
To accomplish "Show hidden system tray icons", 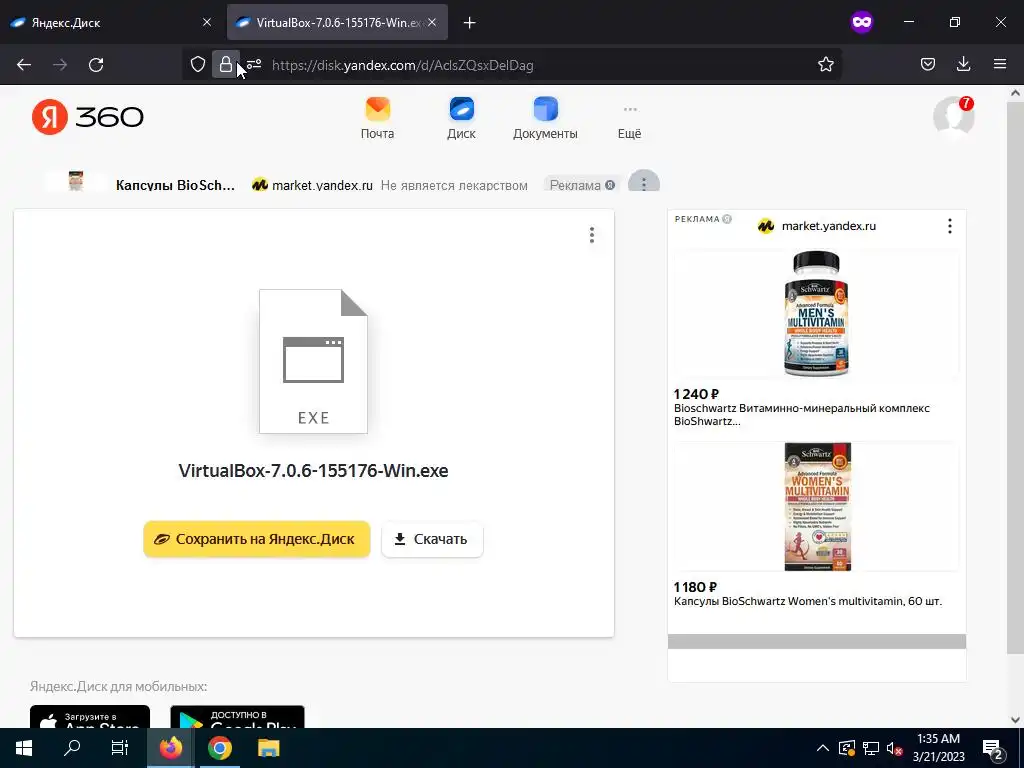I will 823,748.
